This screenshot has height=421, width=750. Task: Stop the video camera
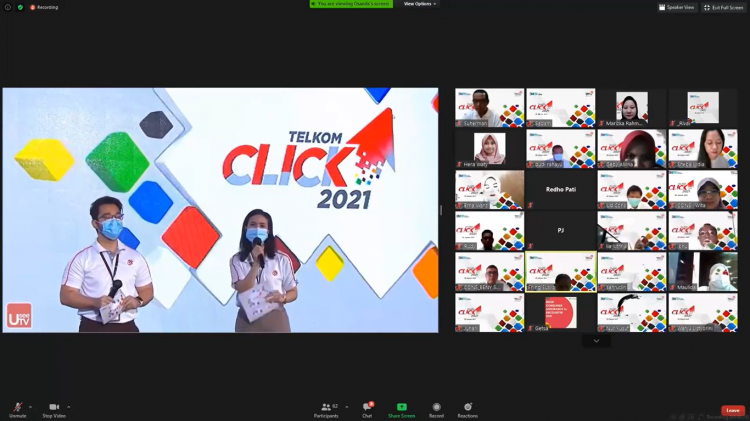point(54,410)
